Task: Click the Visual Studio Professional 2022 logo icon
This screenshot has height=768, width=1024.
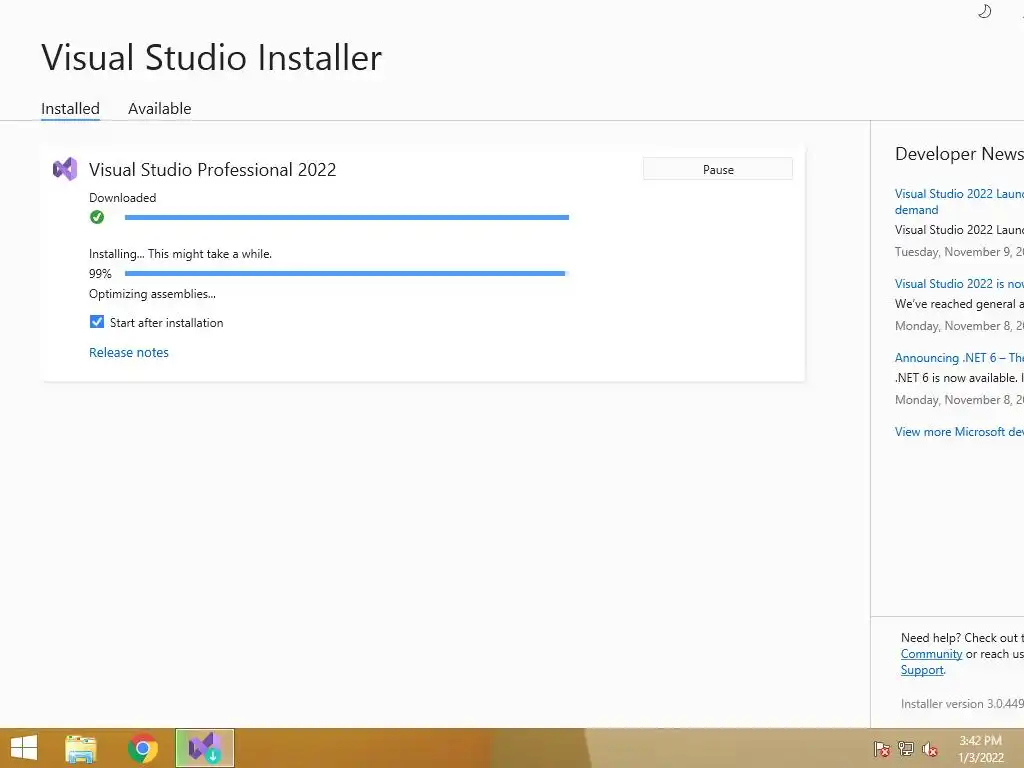Action: (x=65, y=170)
